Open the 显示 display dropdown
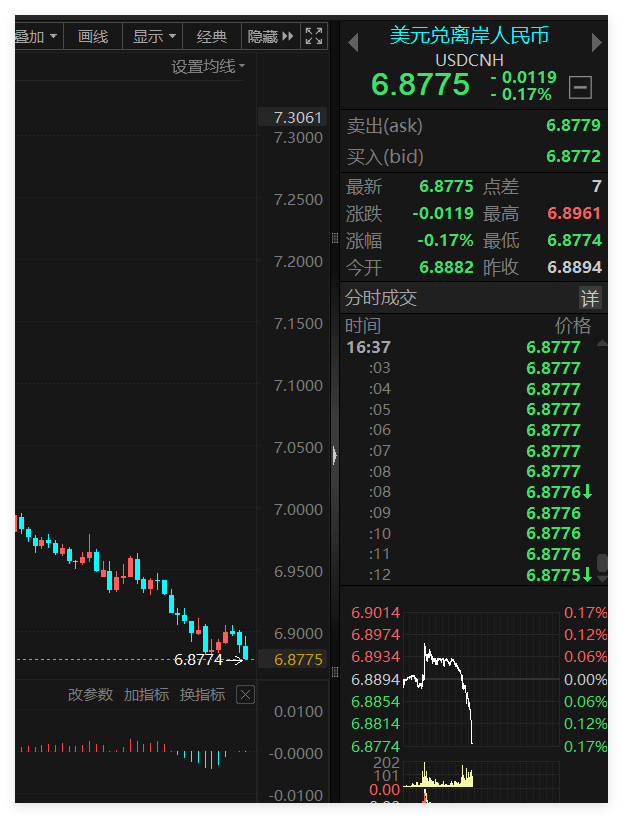 (x=154, y=37)
